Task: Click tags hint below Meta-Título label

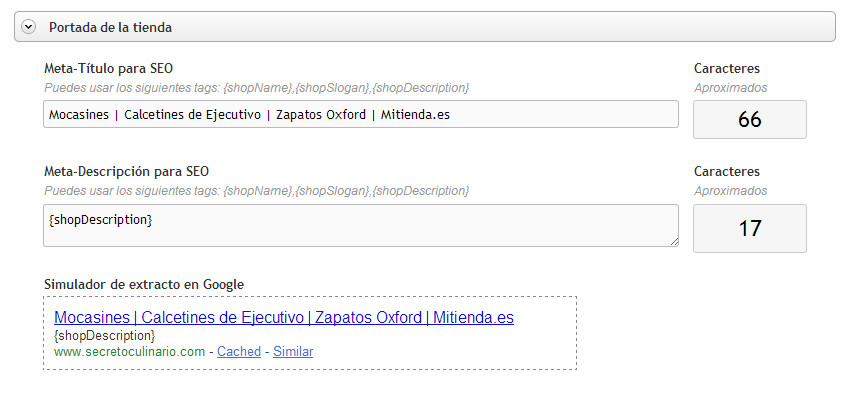Action: tap(256, 88)
